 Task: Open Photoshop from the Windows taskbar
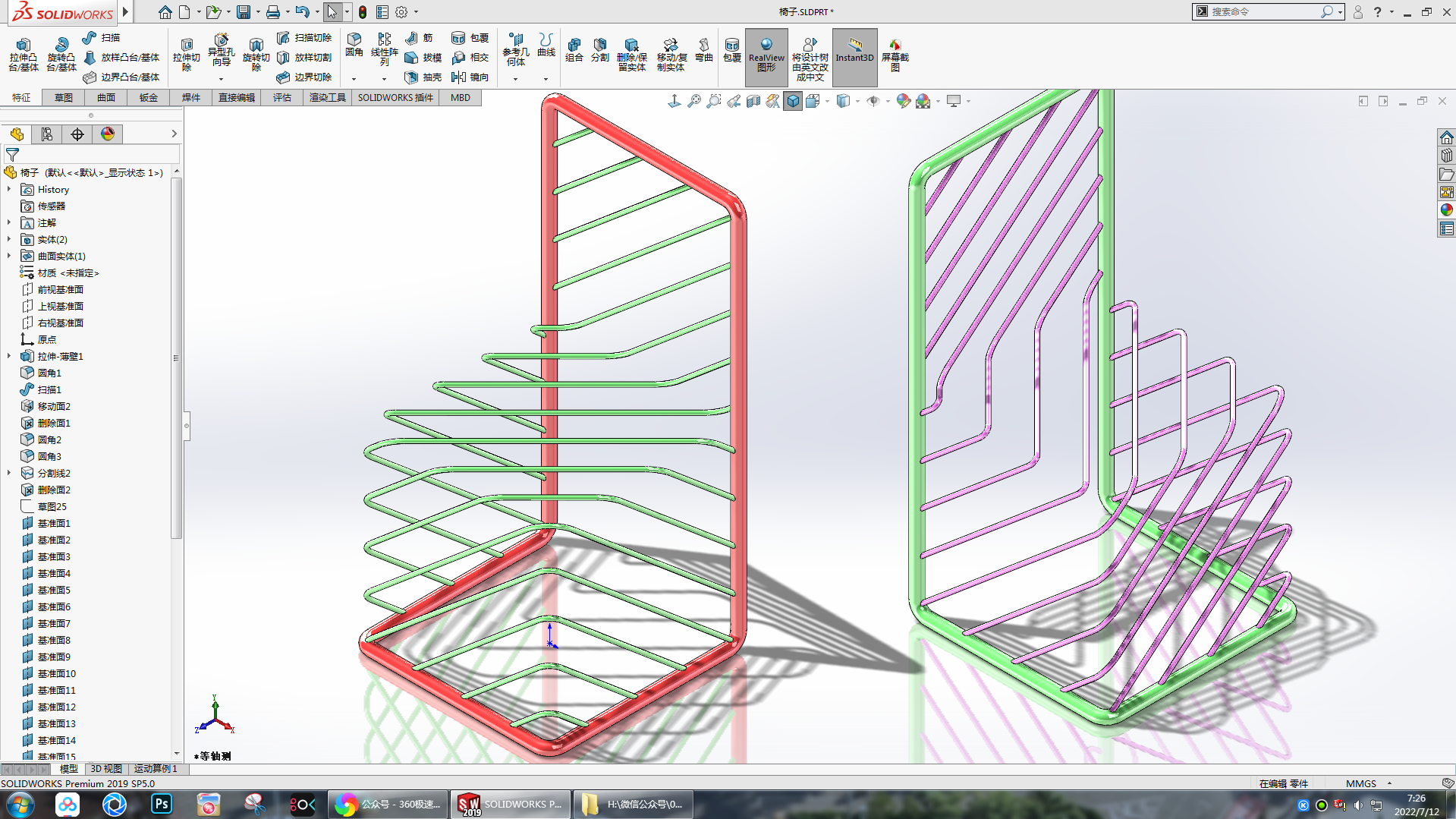point(161,805)
